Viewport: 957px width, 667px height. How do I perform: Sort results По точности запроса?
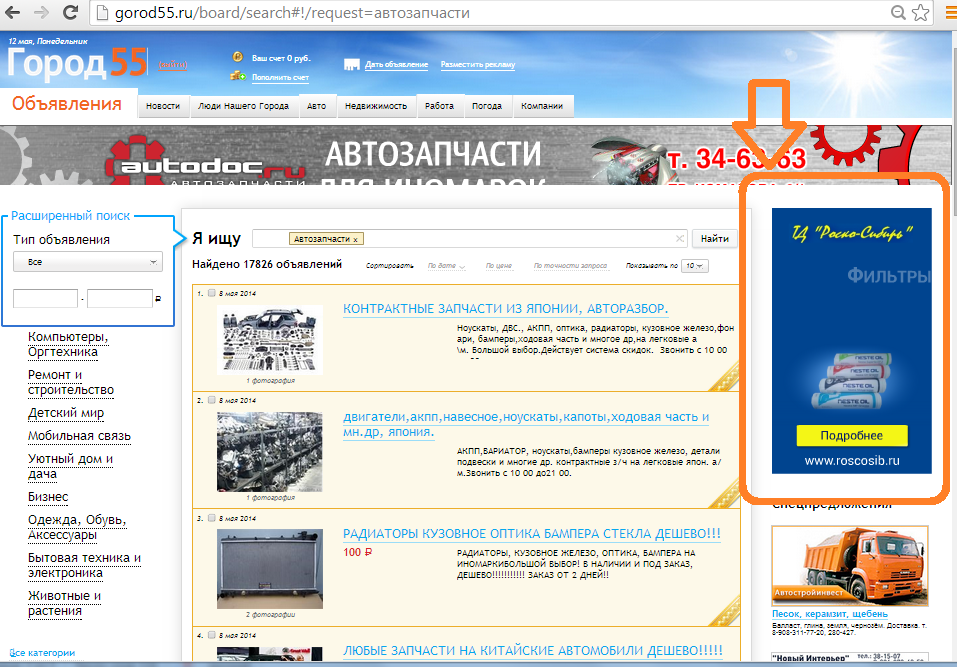(x=571, y=266)
